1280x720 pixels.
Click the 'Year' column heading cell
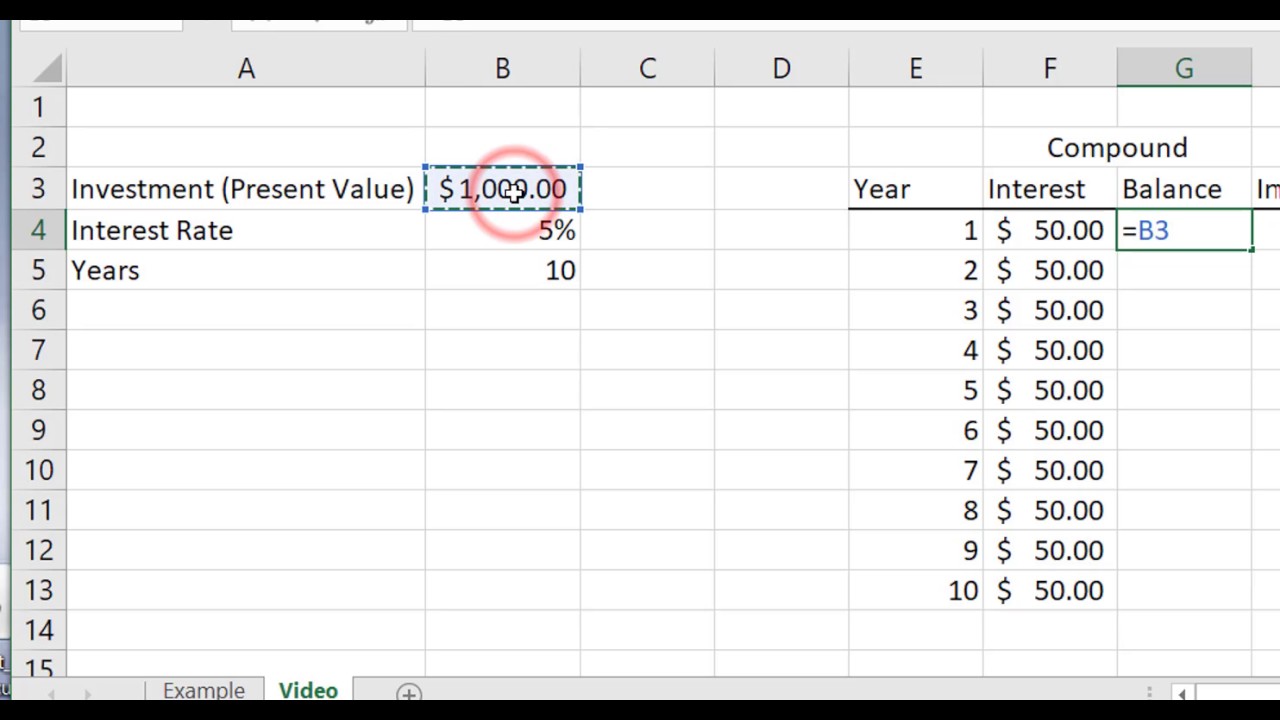pos(915,189)
